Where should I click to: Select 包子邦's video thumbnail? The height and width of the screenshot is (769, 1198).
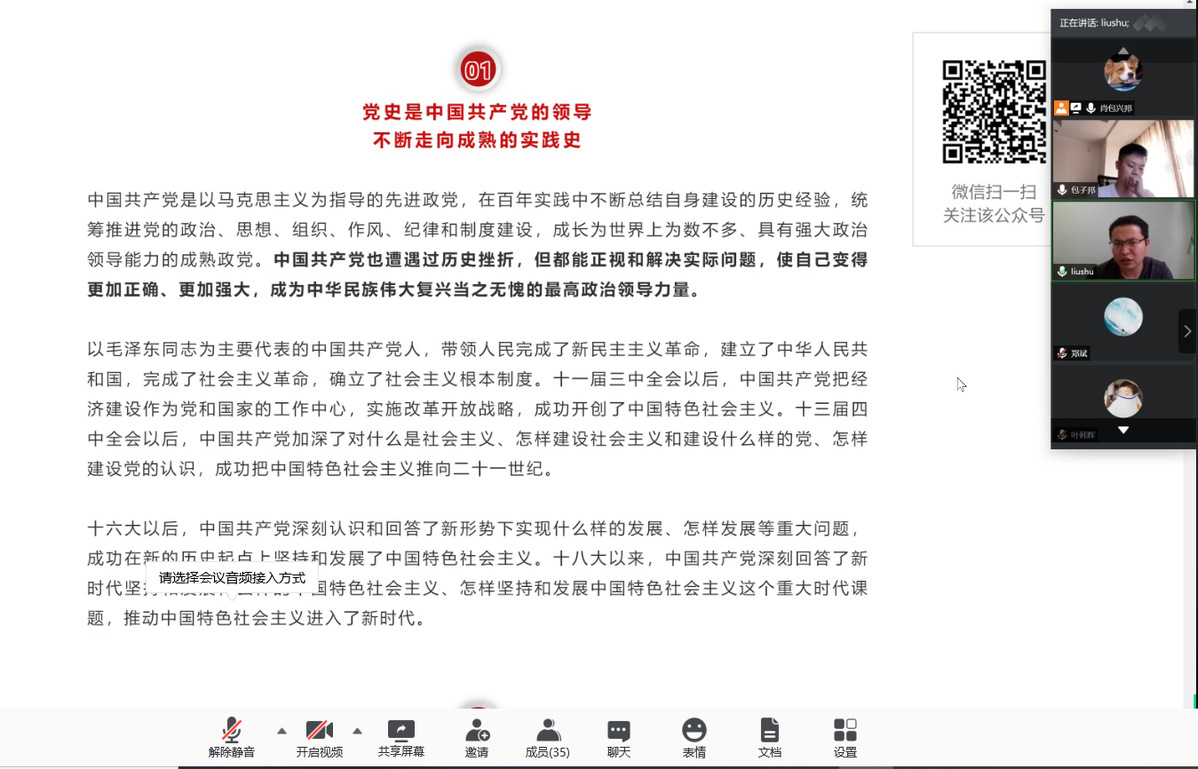pos(1123,158)
